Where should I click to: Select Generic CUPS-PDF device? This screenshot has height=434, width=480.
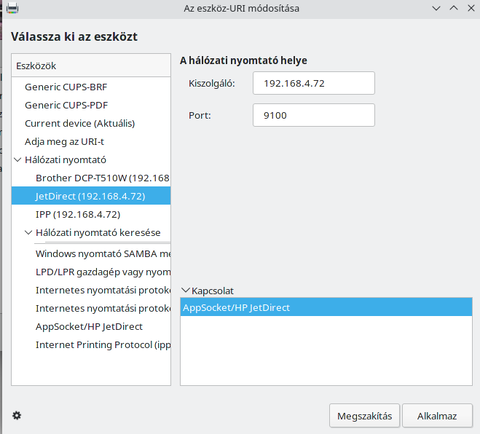coord(91,105)
